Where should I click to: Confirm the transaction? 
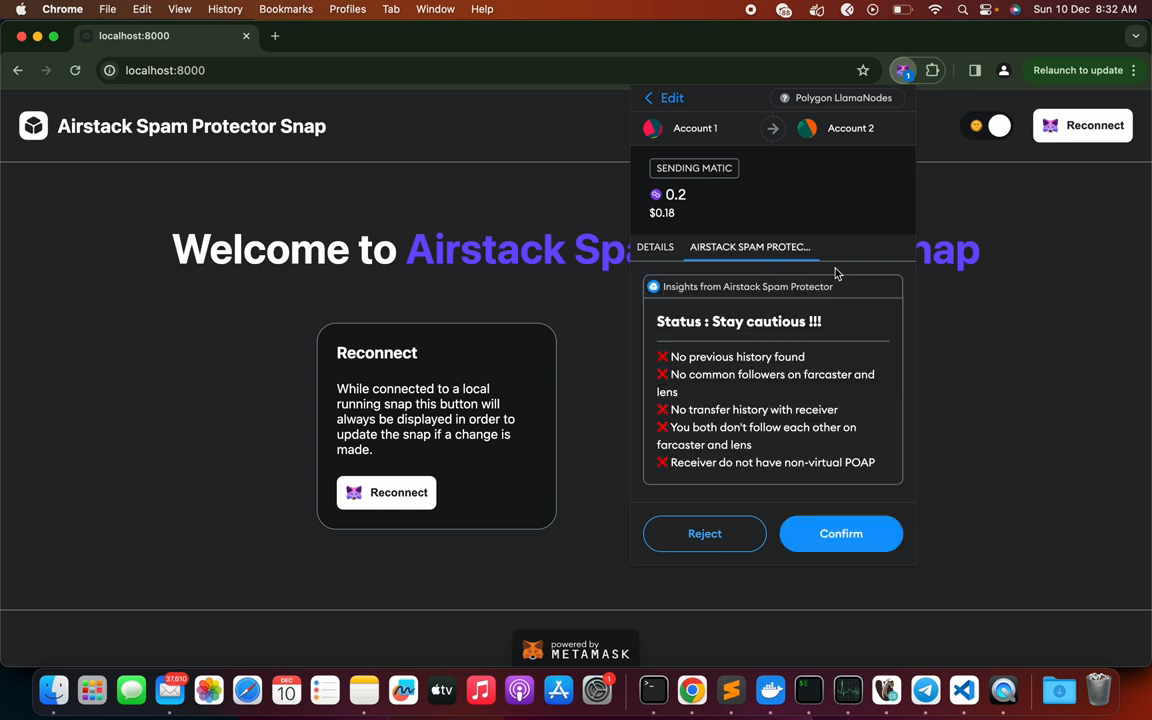click(841, 533)
